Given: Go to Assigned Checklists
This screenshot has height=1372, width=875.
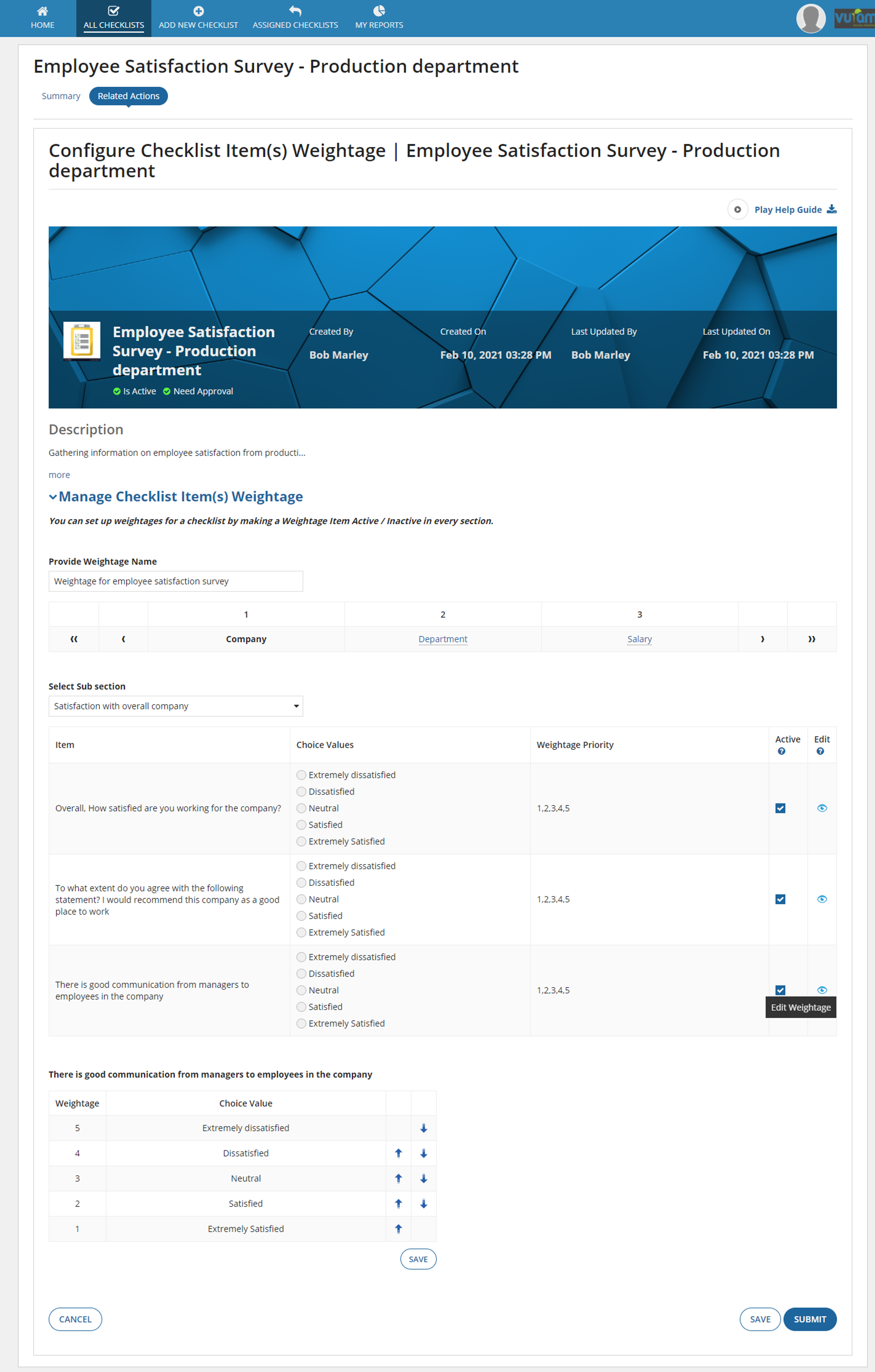Looking at the screenshot, I should point(295,18).
